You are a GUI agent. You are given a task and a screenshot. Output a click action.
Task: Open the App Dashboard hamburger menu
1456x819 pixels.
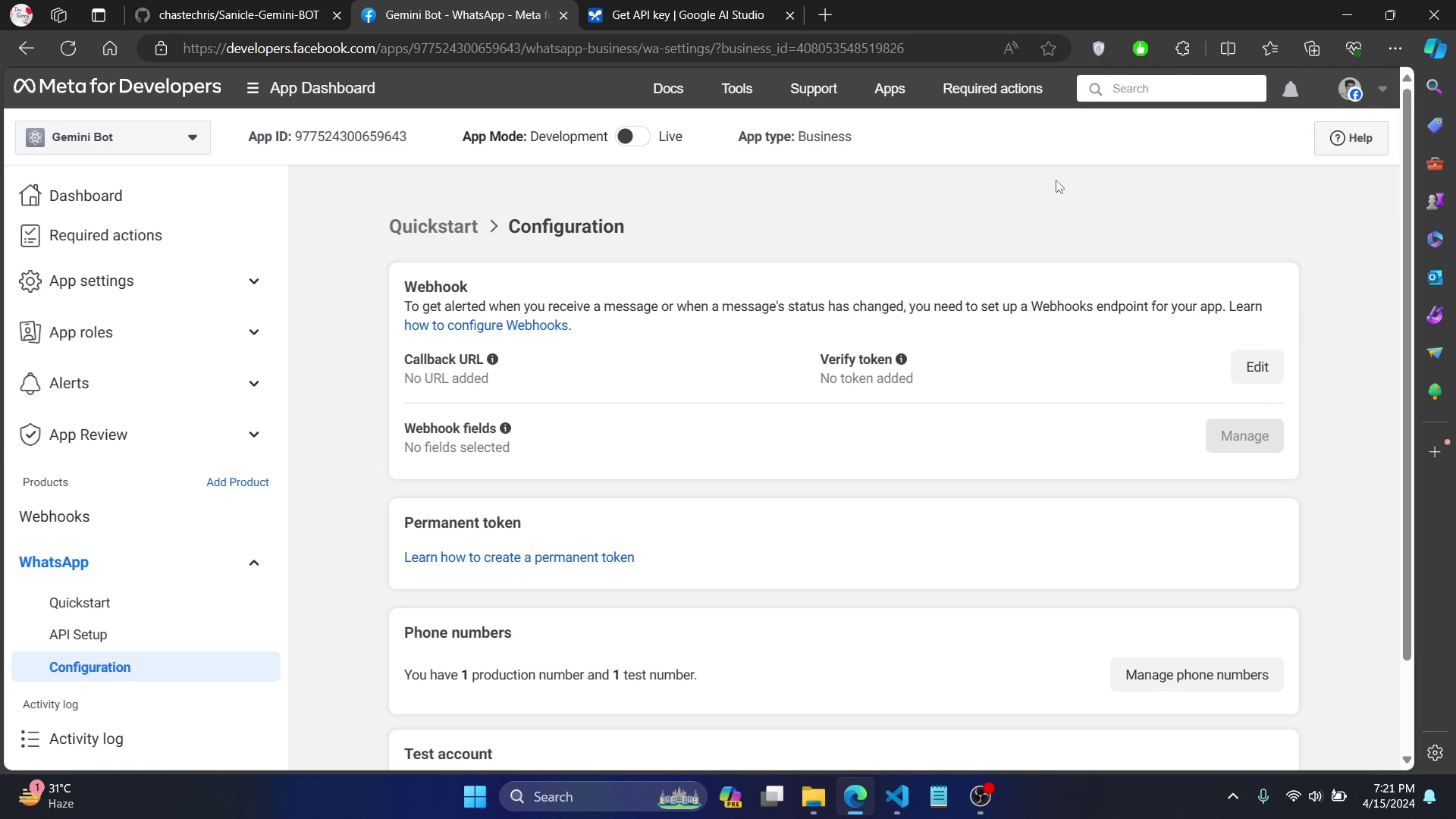[253, 89]
